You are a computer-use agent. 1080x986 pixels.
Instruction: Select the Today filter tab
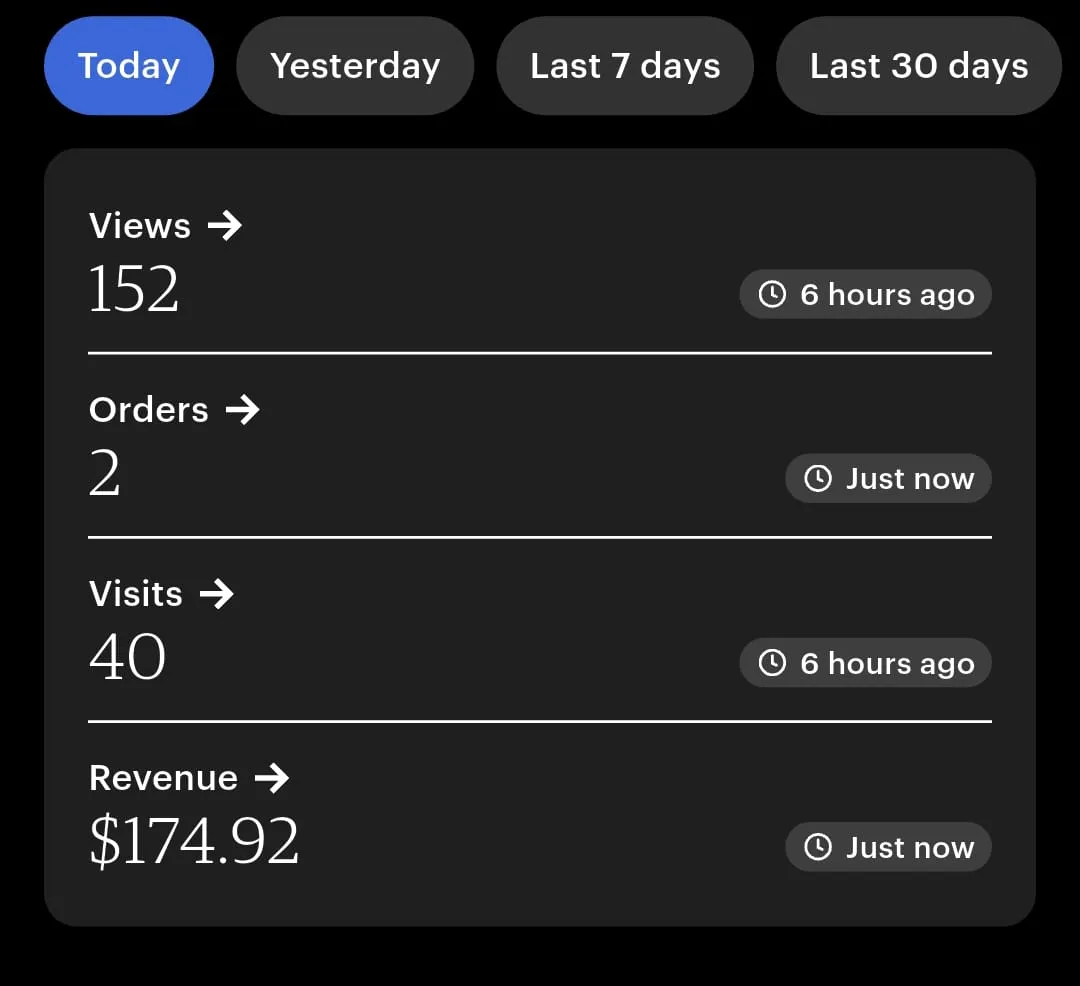129,66
